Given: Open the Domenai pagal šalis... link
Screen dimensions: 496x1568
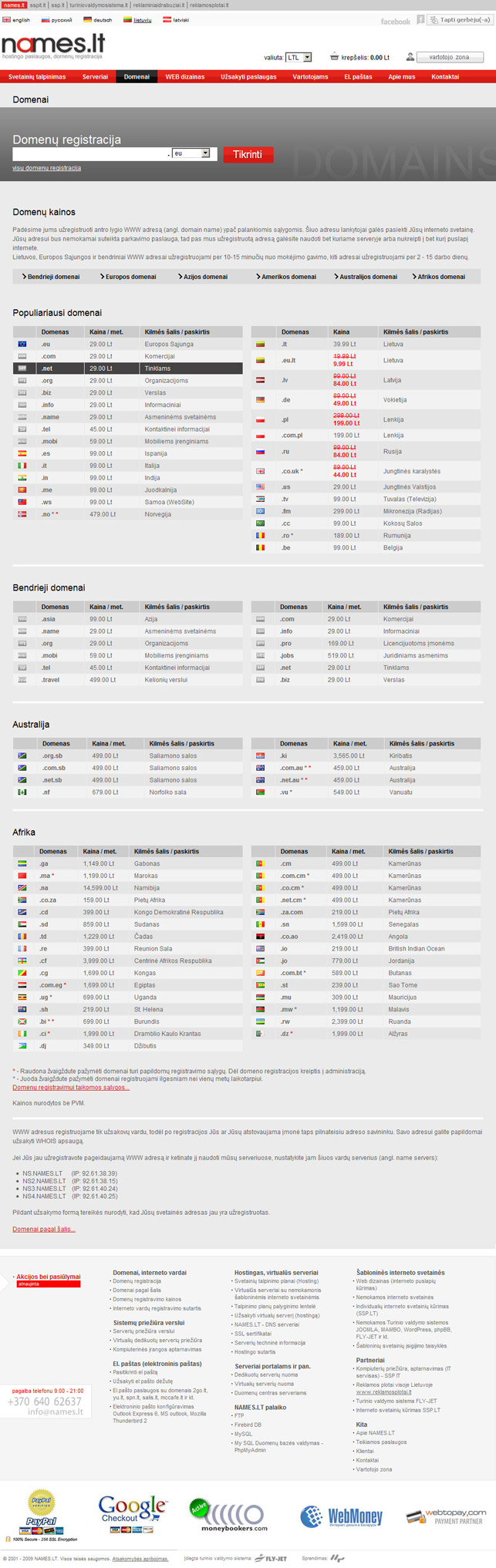Looking at the screenshot, I should point(44,1229).
